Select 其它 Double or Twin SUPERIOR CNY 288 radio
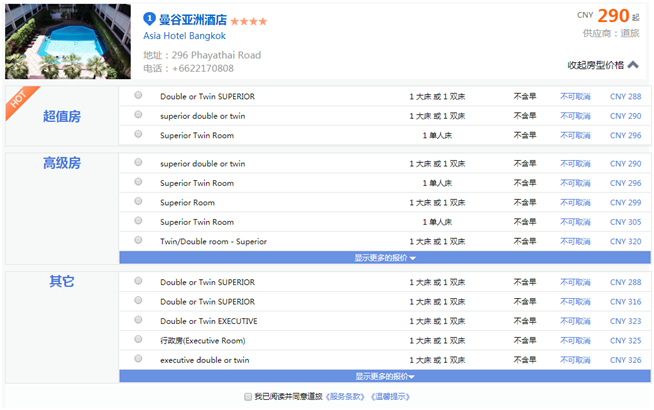 tap(138, 281)
